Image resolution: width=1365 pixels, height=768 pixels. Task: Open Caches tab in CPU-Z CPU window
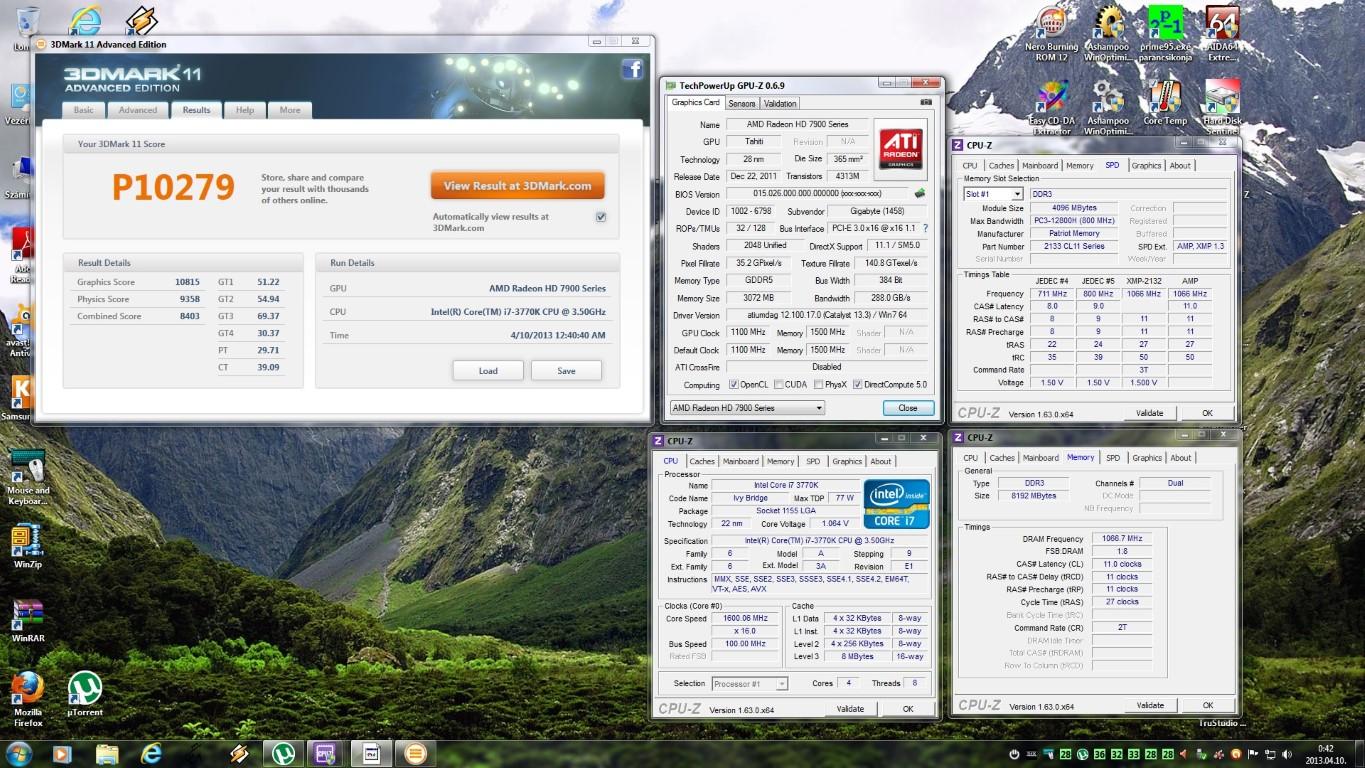(x=703, y=462)
